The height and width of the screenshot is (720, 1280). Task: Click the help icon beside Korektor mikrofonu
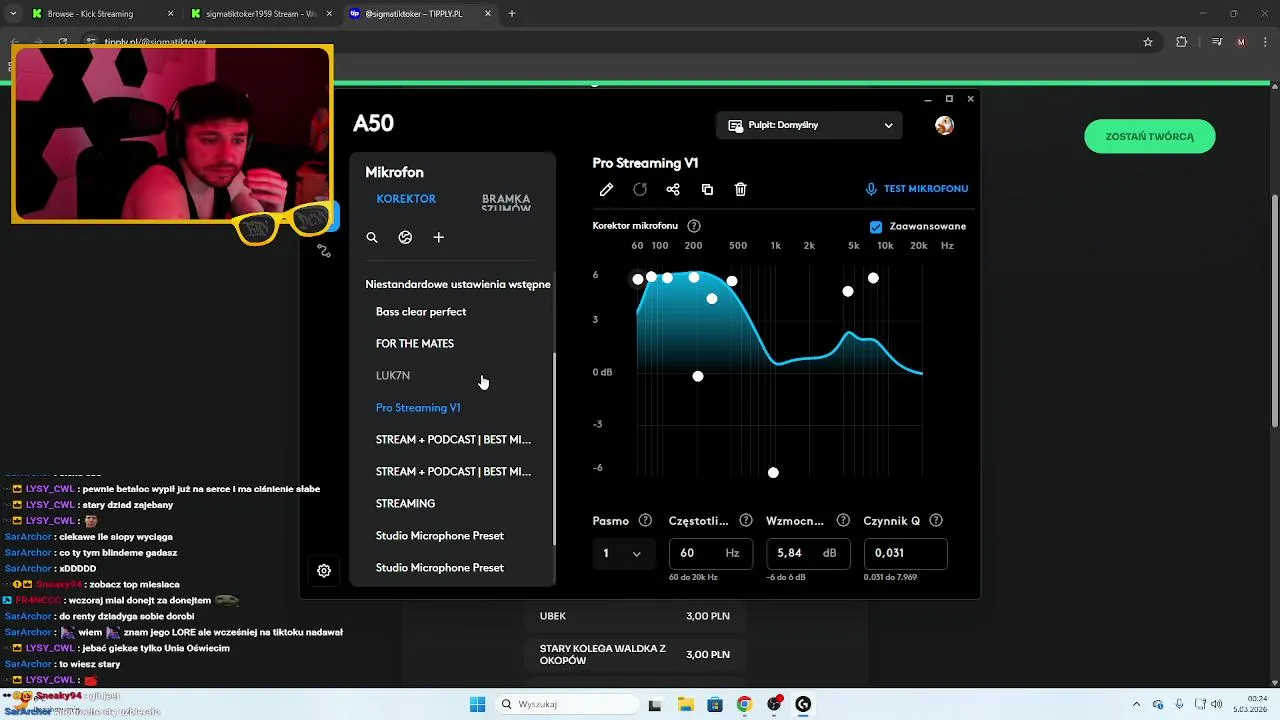694,226
